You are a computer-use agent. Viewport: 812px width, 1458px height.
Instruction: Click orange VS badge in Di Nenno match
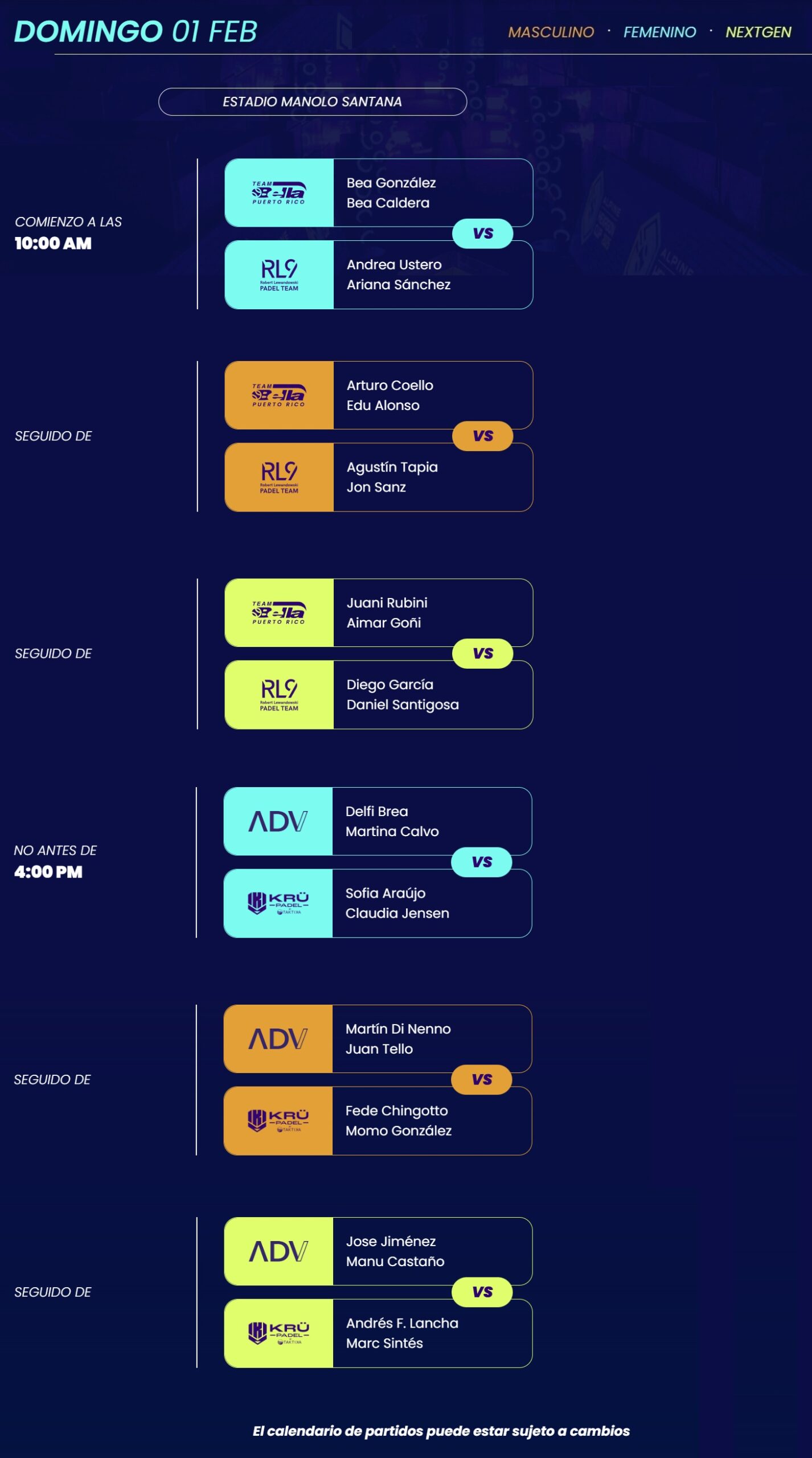(x=482, y=1079)
